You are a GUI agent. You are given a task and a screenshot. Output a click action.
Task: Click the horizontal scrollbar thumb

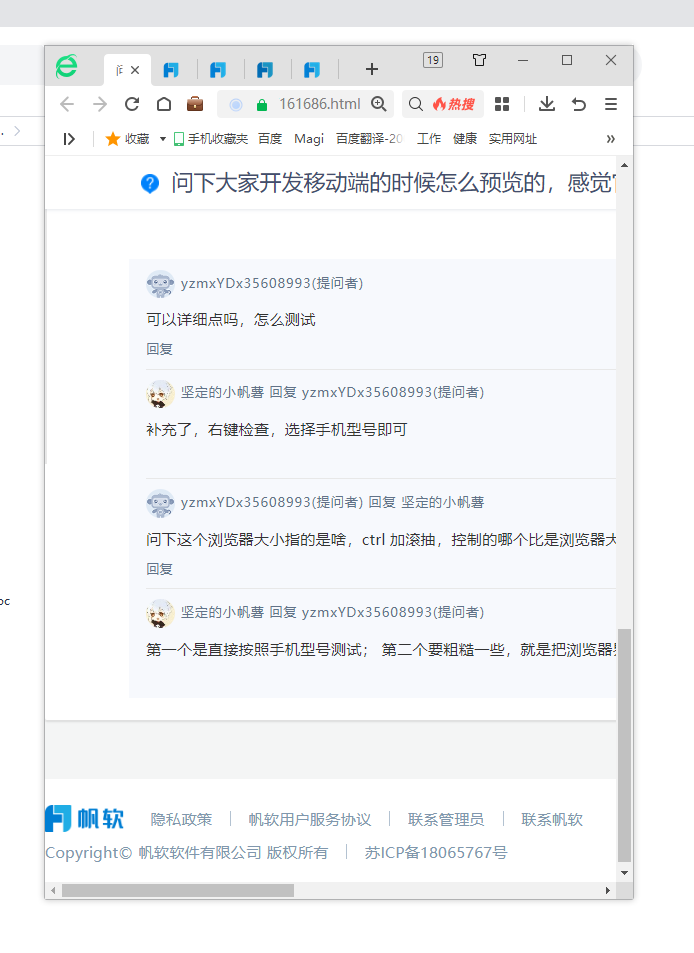point(178,890)
